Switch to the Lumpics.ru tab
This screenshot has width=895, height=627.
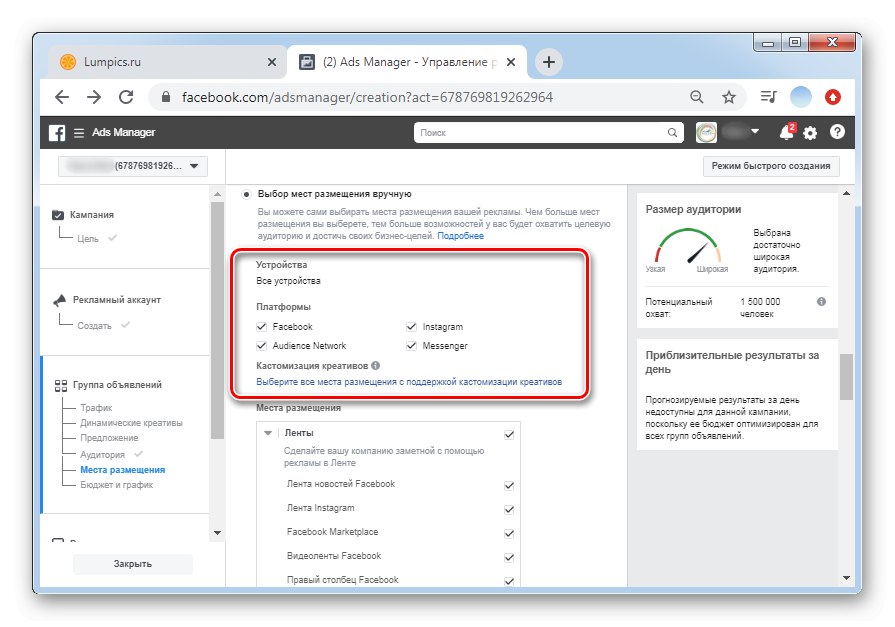(166, 62)
